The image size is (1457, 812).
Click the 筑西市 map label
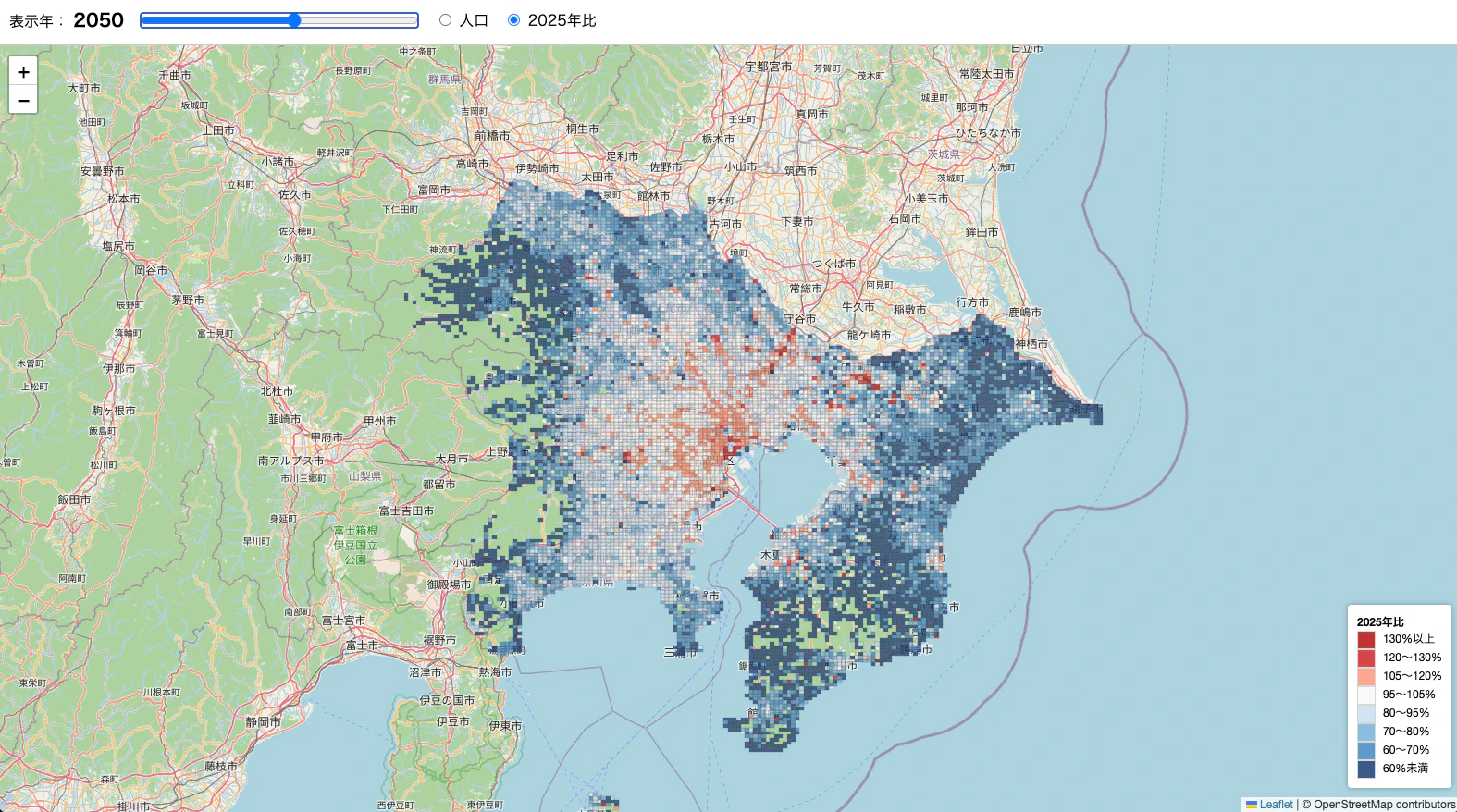point(800,171)
